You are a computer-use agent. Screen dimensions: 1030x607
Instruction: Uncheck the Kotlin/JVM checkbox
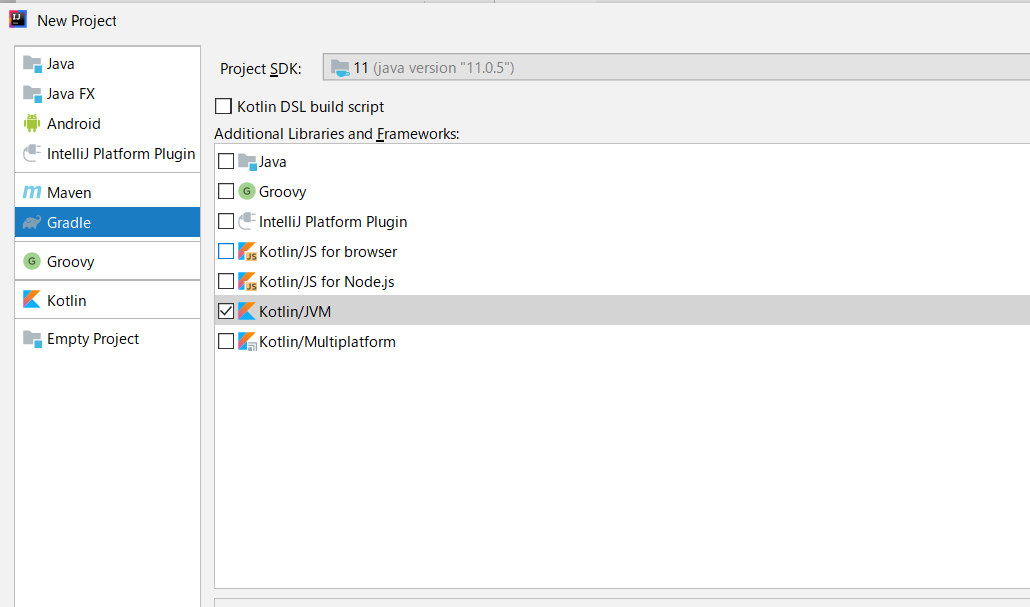pos(226,311)
